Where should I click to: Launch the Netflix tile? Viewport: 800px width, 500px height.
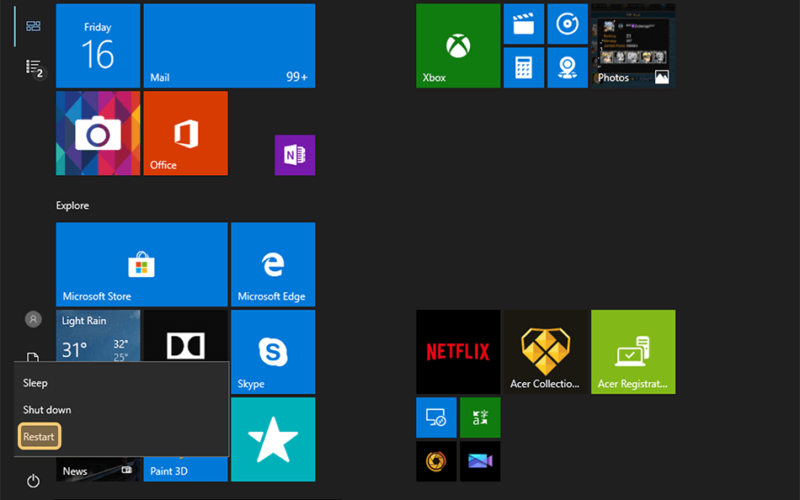(458, 352)
